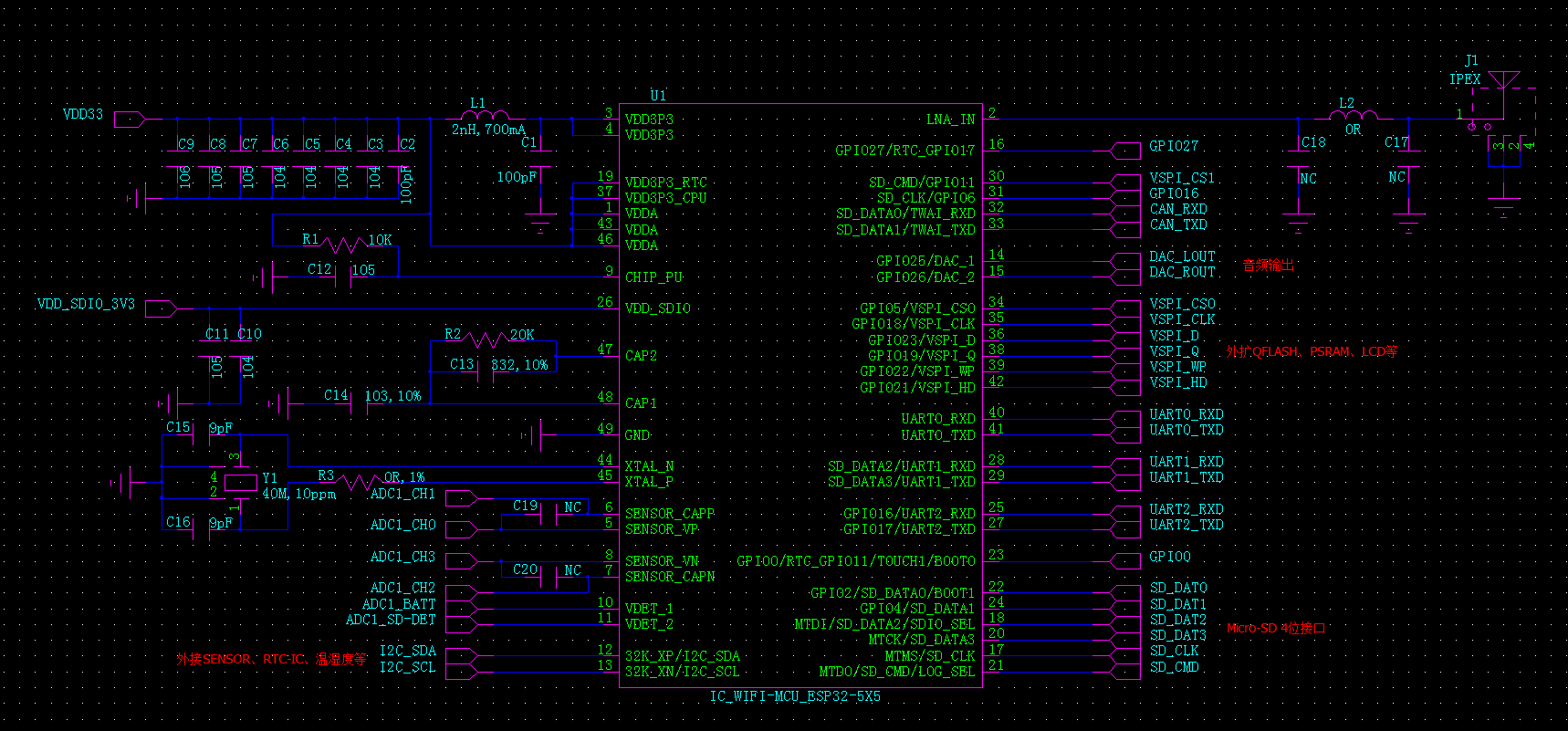Click the VDD3P3_CPU pin name

click(x=666, y=198)
